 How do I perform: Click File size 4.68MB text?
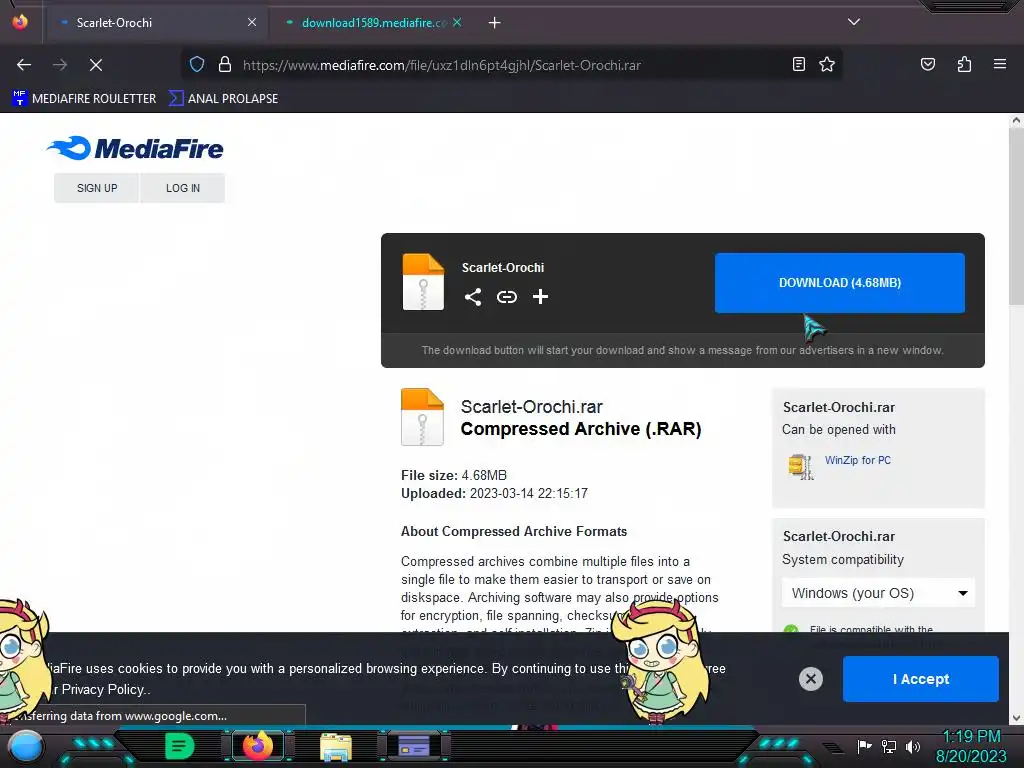click(x=454, y=475)
